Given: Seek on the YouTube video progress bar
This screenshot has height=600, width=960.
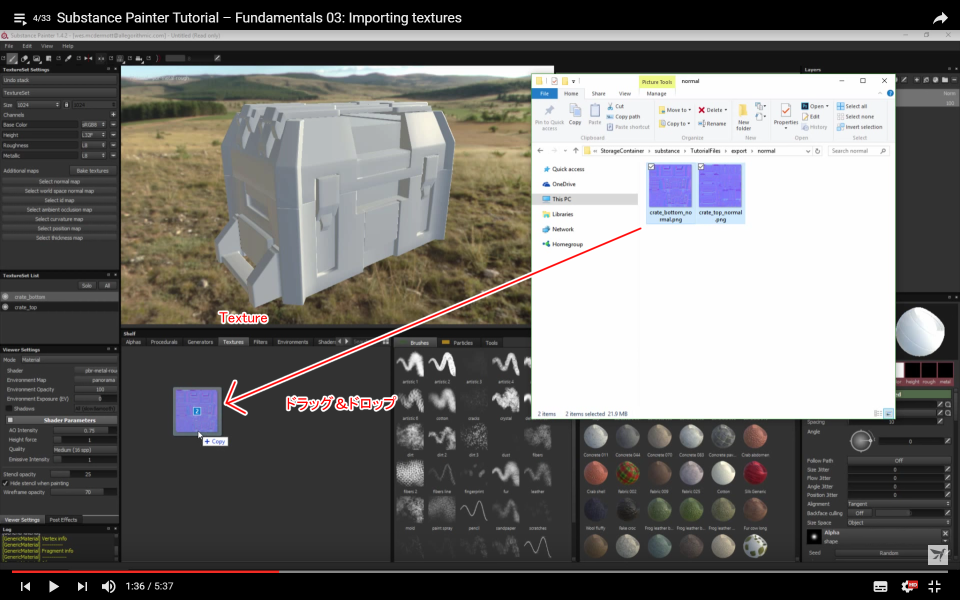Looking at the screenshot, I should (x=480, y=571).
